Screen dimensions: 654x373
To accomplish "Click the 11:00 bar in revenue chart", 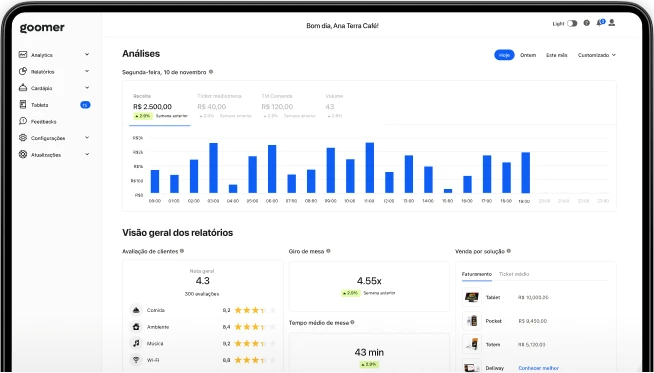I will (370, 168).
